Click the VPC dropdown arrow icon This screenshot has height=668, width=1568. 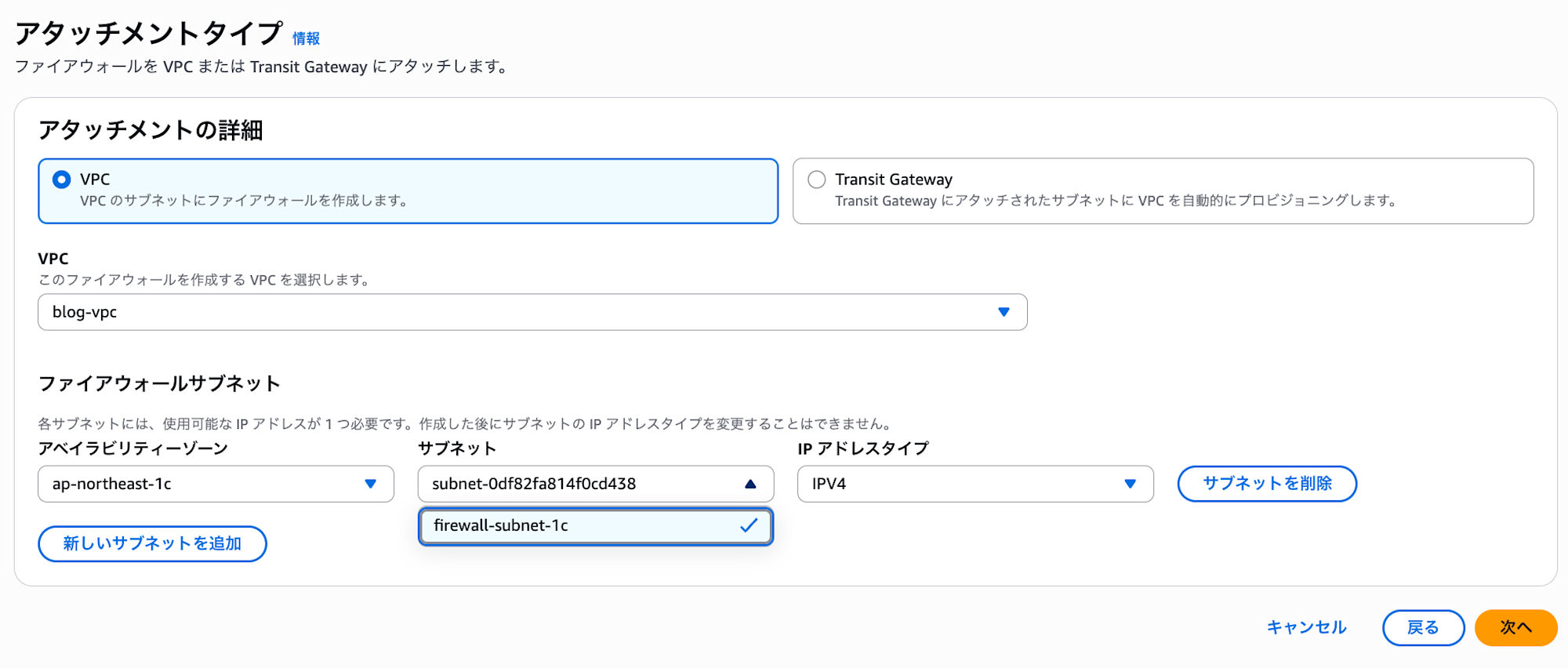pyautogui.click(x=1004, y=312)
